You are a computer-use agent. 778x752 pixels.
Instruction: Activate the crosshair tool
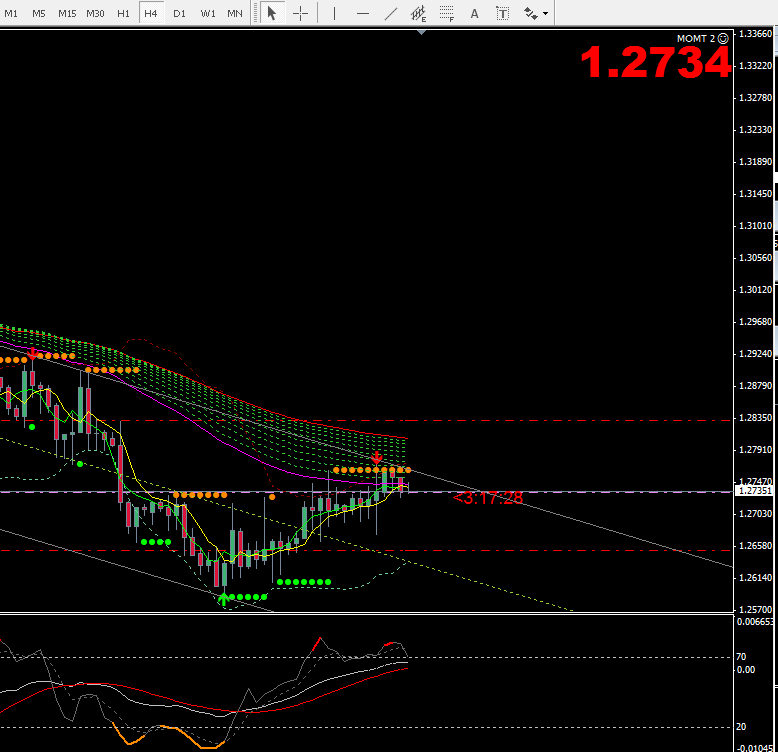pyautogui.click(x=300, y=14)
